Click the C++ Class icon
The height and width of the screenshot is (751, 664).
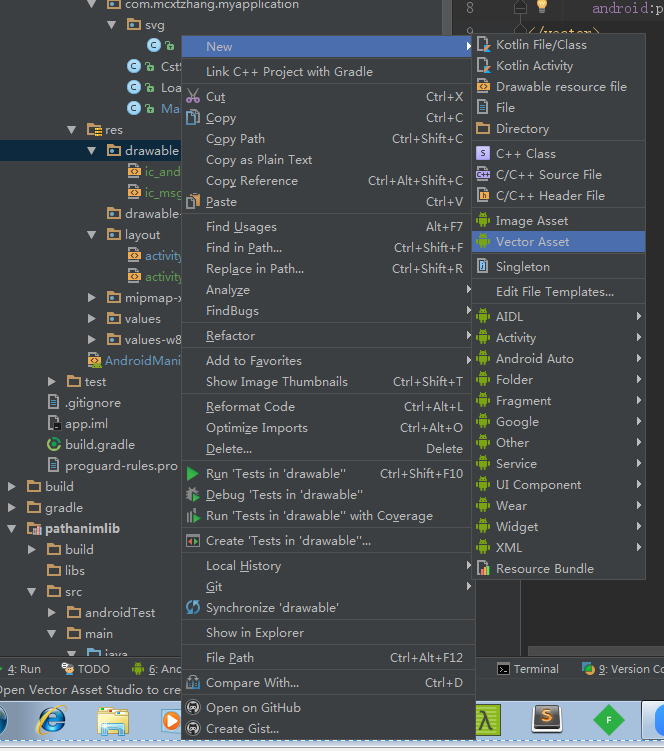(483, 153)
